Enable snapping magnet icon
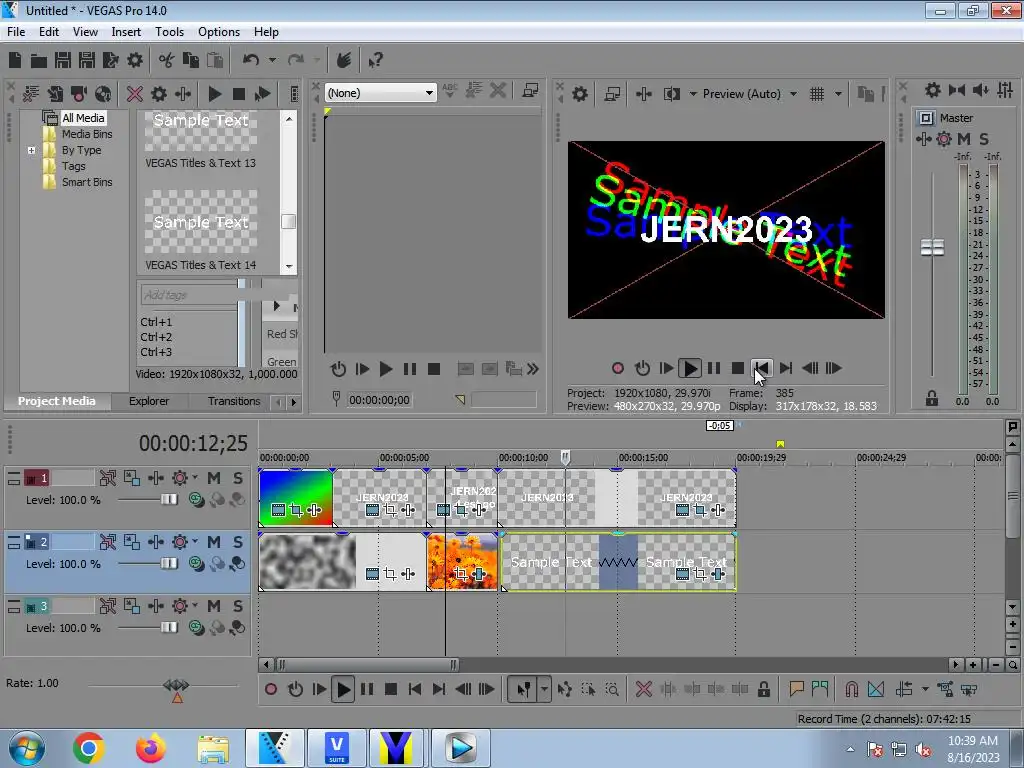This screenshot has width=1024, height=768. point(852,689)
